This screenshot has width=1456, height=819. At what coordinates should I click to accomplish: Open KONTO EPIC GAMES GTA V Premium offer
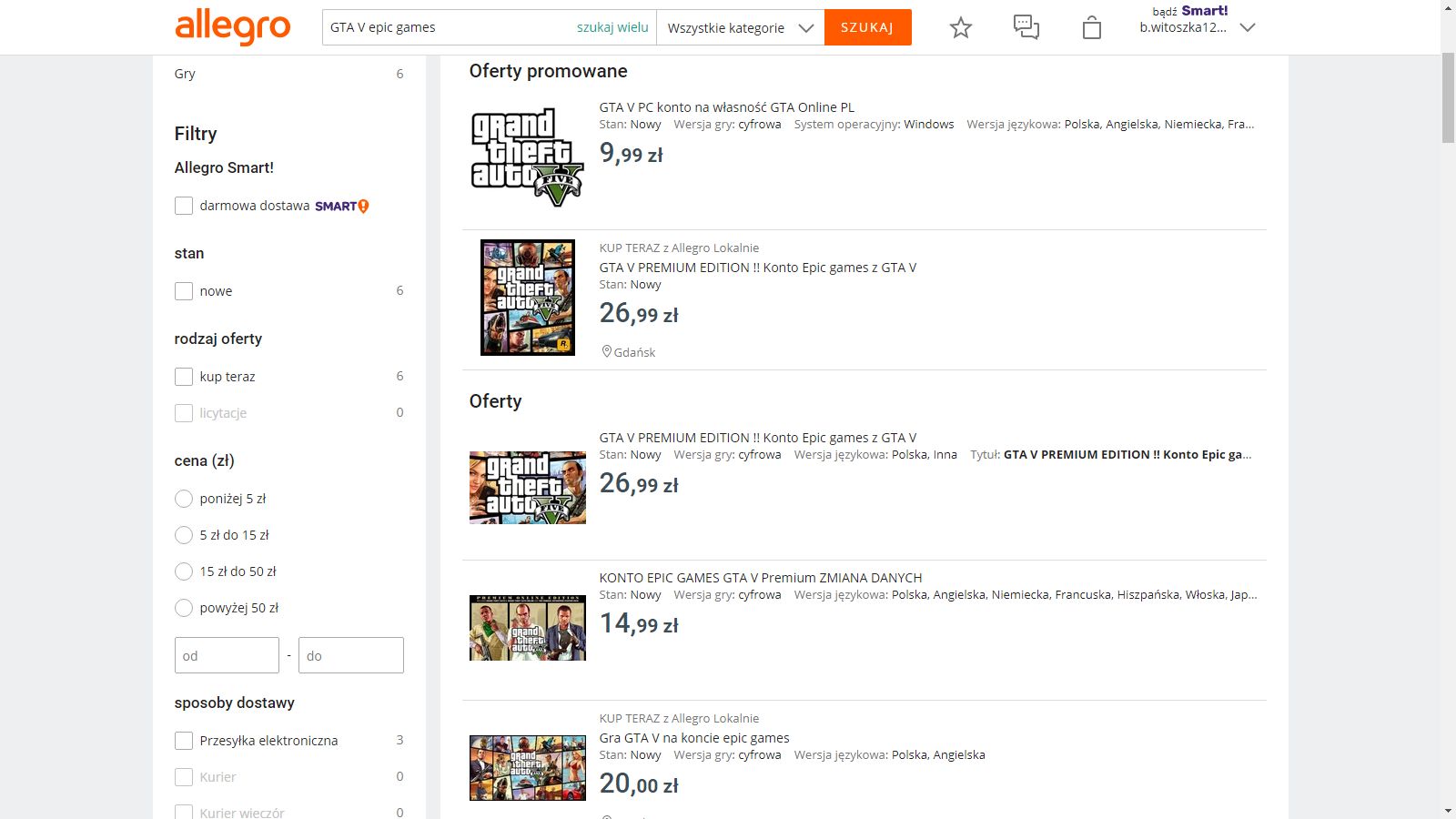point(761,578)
